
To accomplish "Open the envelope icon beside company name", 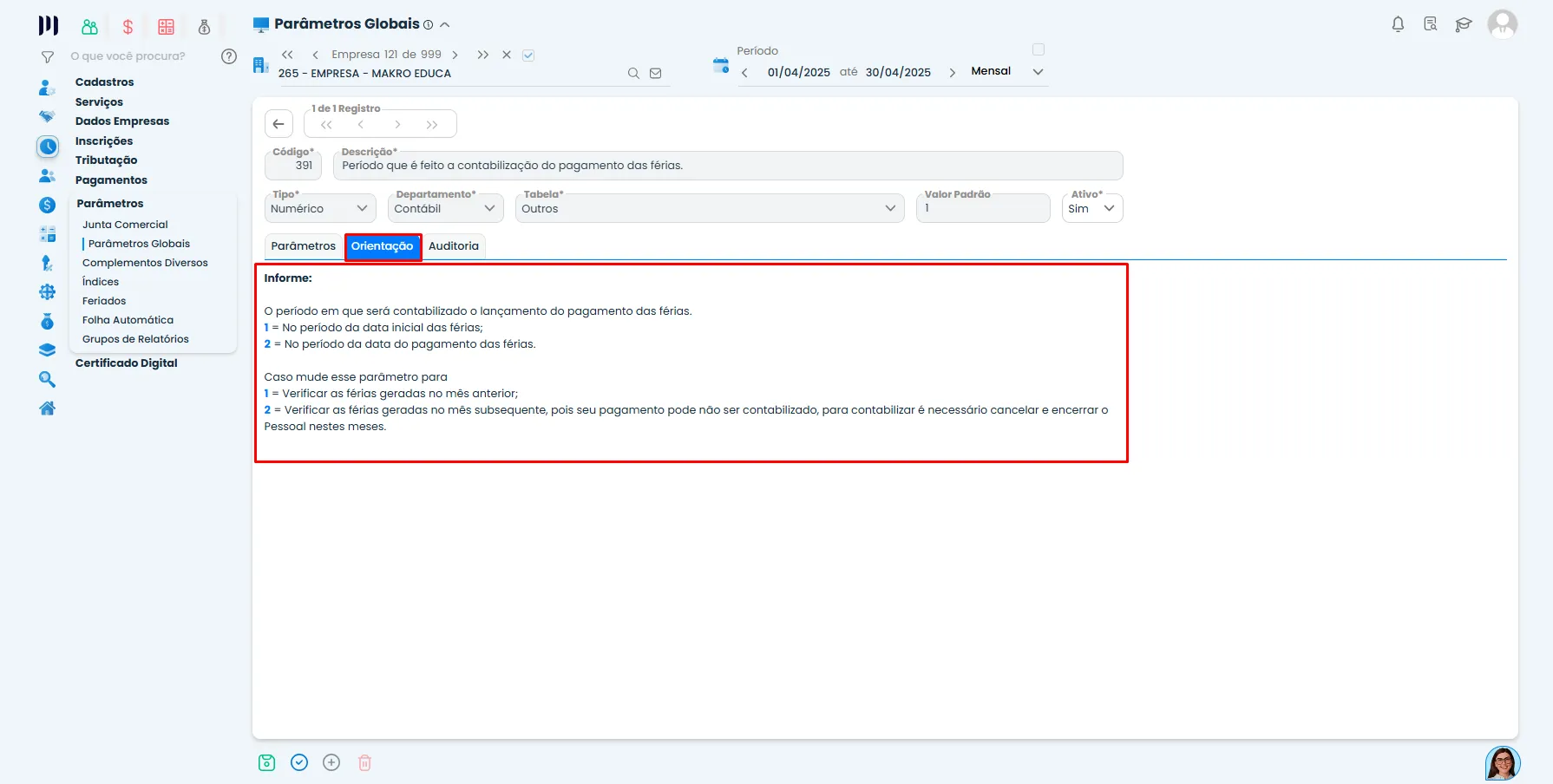I will coord(656,74).
